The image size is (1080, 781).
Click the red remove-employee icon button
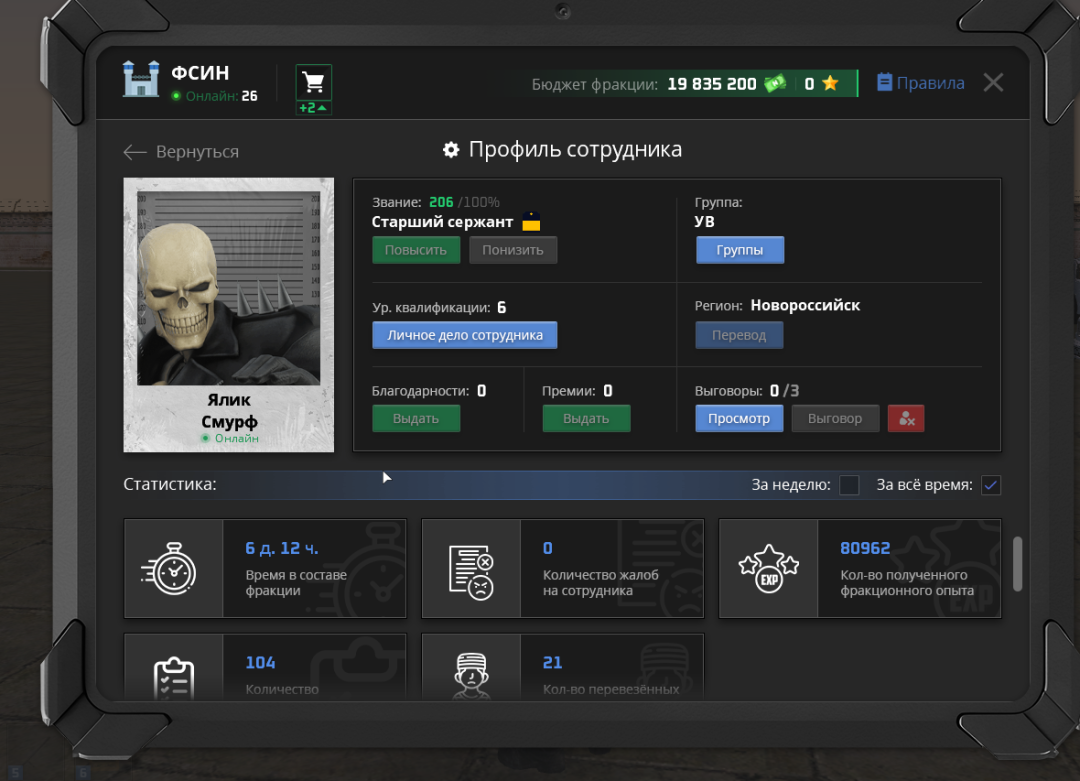point(906,419)
